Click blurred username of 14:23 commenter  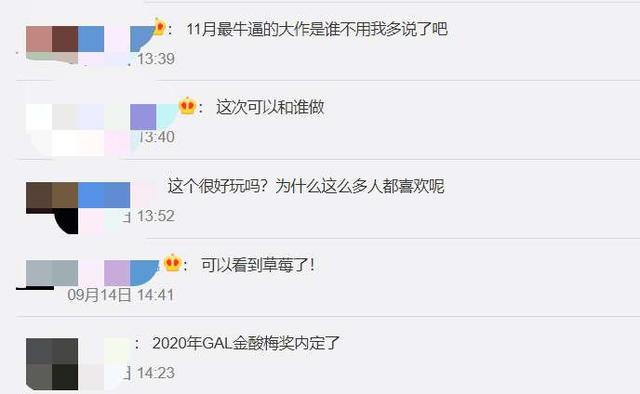(104, 351)
